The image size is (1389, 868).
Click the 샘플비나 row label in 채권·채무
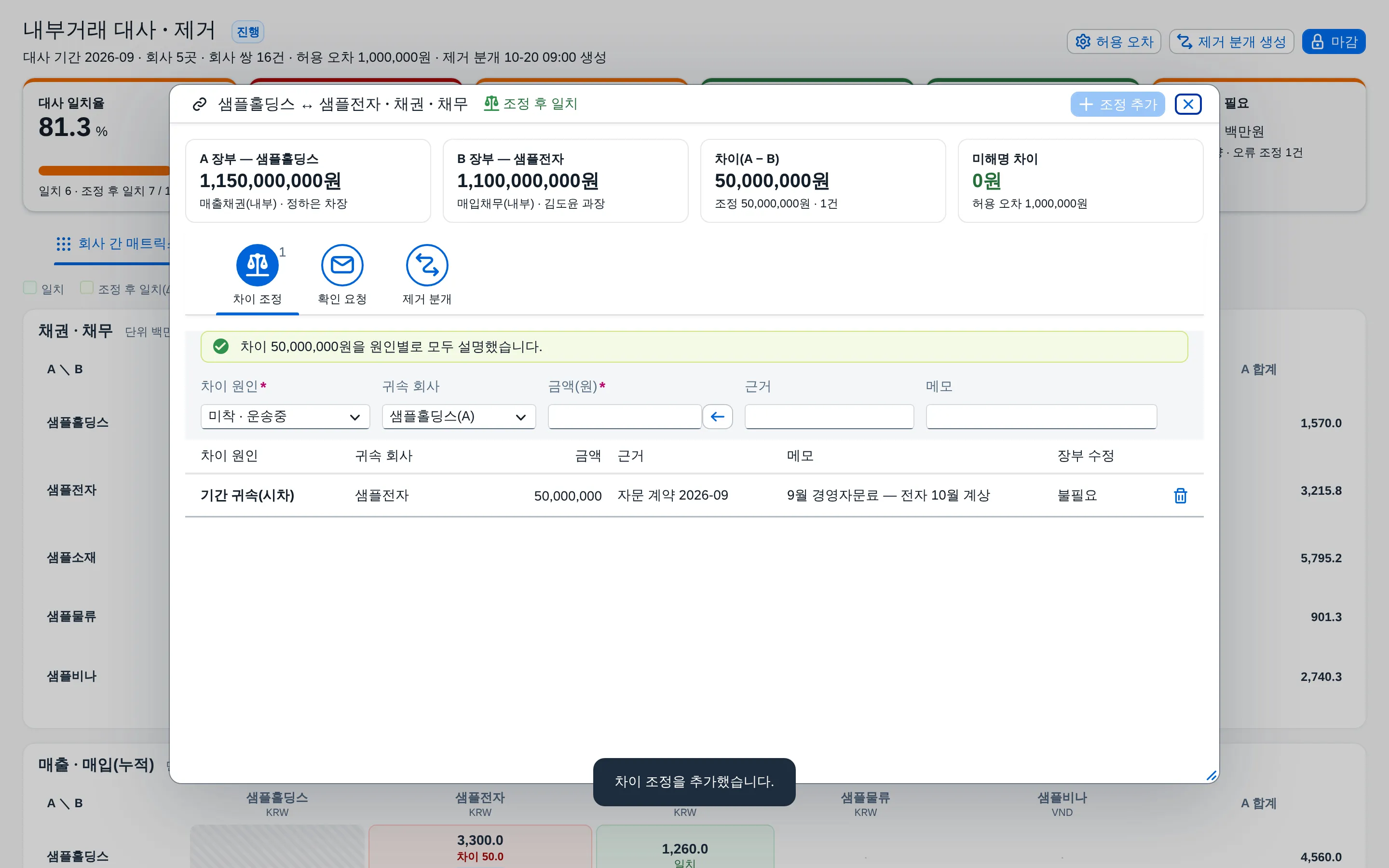(x=71, y=676)
